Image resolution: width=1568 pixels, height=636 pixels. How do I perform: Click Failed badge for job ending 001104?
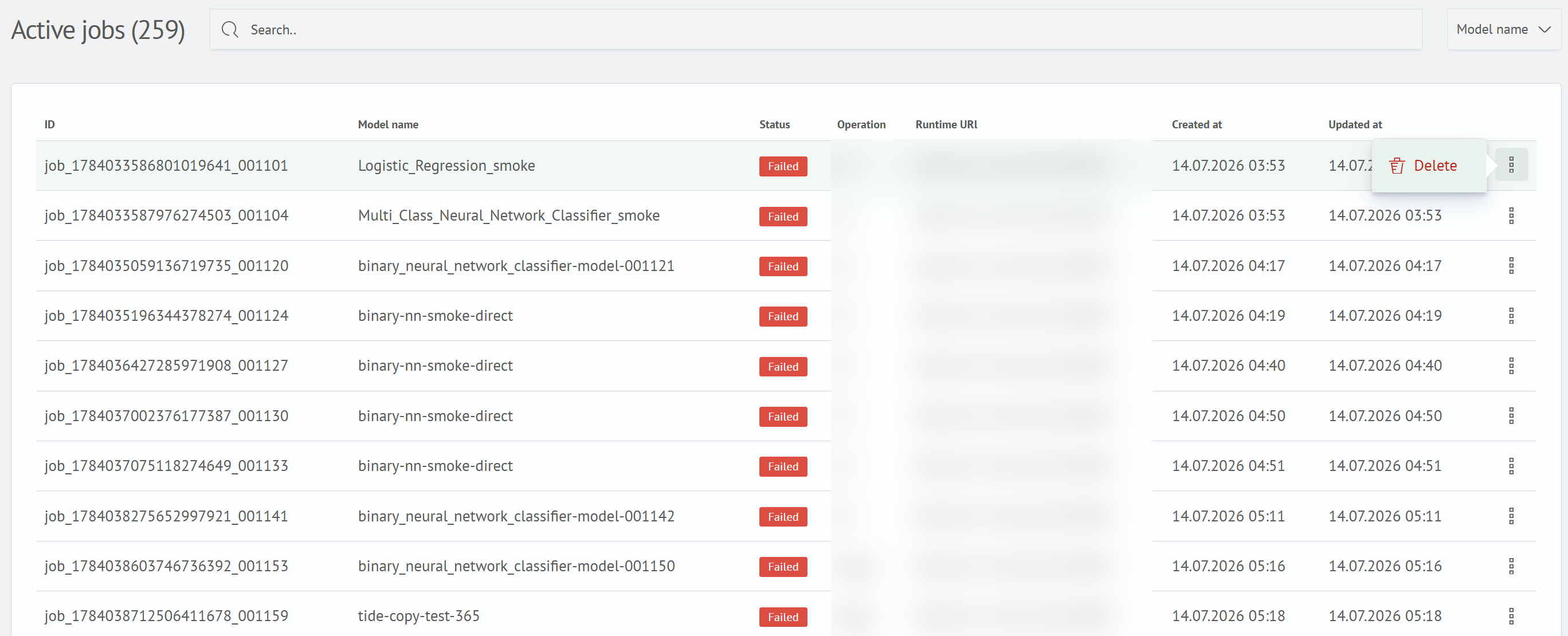783,217
